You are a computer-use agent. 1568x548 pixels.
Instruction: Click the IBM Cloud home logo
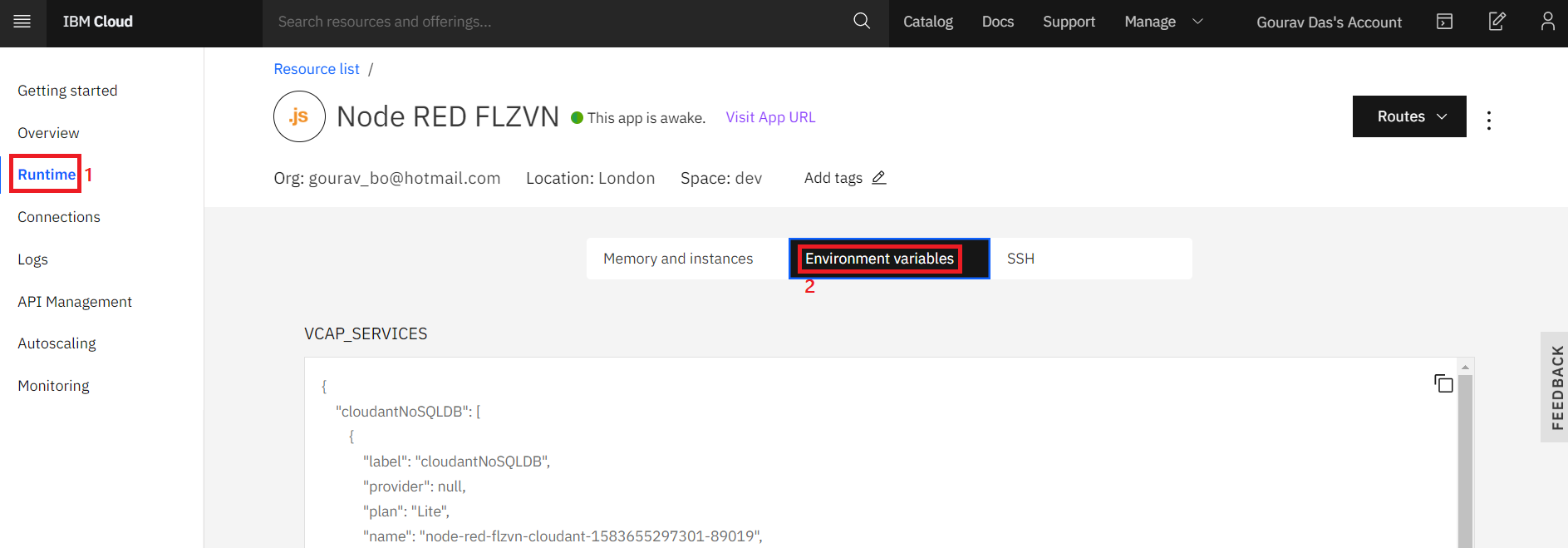coord(97,22)
